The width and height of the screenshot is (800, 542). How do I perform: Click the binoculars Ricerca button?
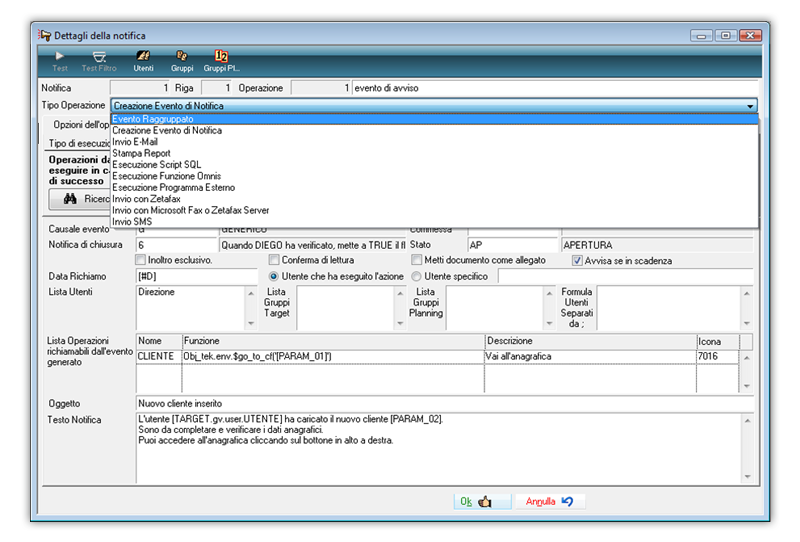80,199
